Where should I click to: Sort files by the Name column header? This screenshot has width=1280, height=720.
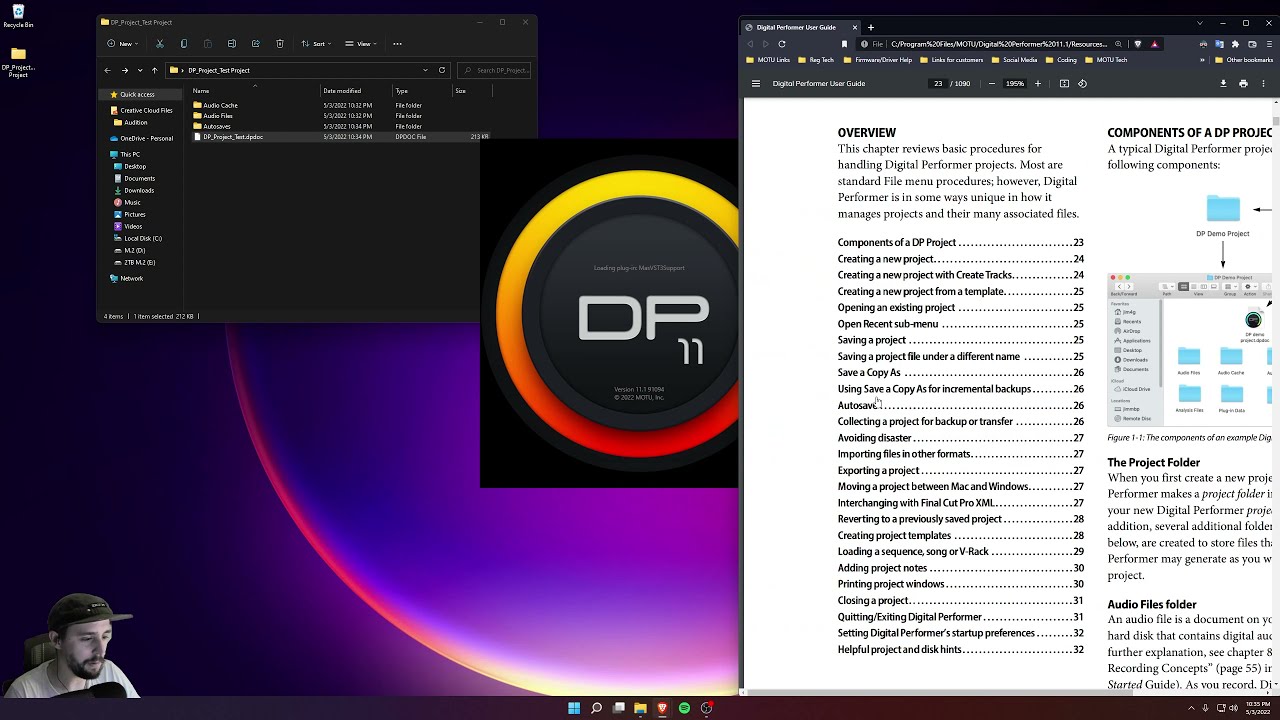201,91
